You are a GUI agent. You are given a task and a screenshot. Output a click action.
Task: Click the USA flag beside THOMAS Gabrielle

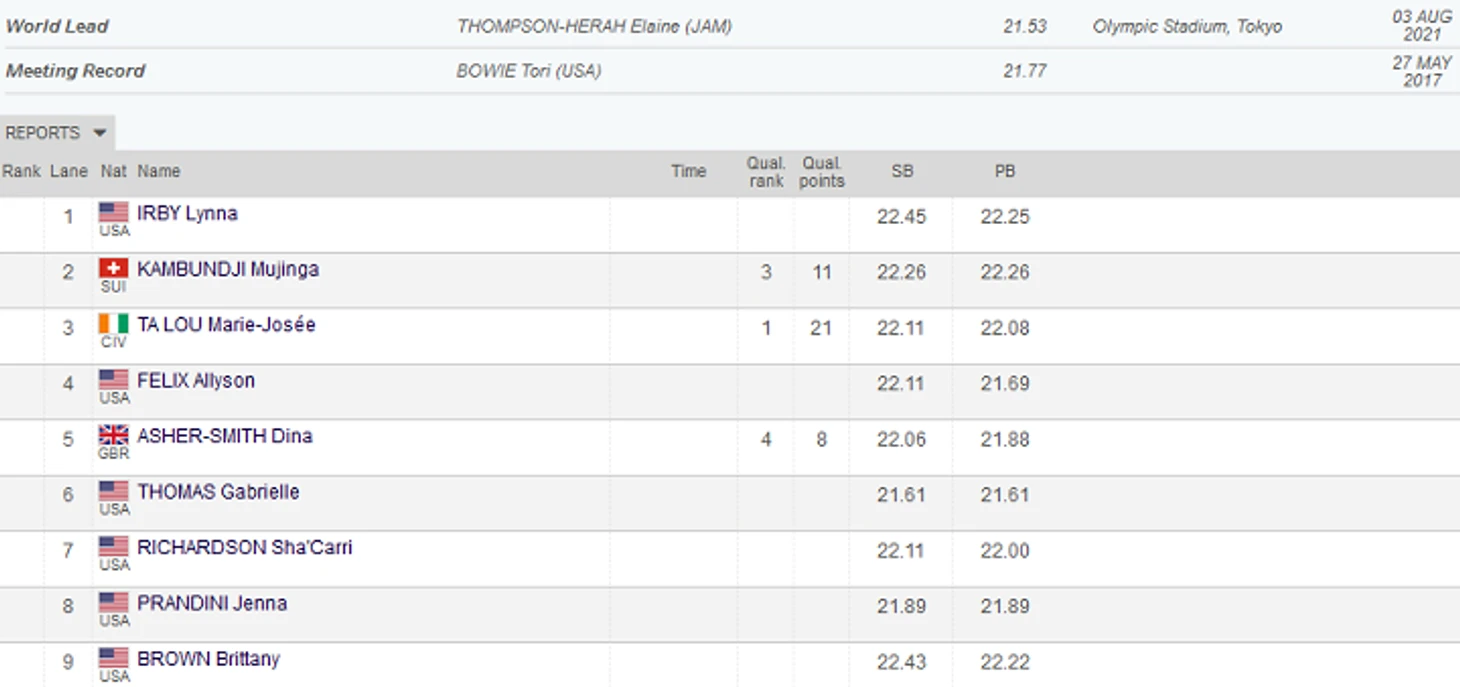point(114,491)
